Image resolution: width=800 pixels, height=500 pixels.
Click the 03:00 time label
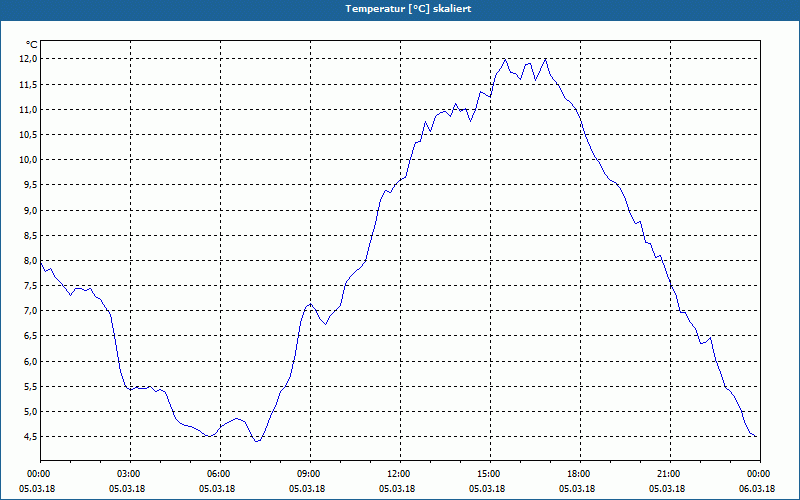pos(131,474)
